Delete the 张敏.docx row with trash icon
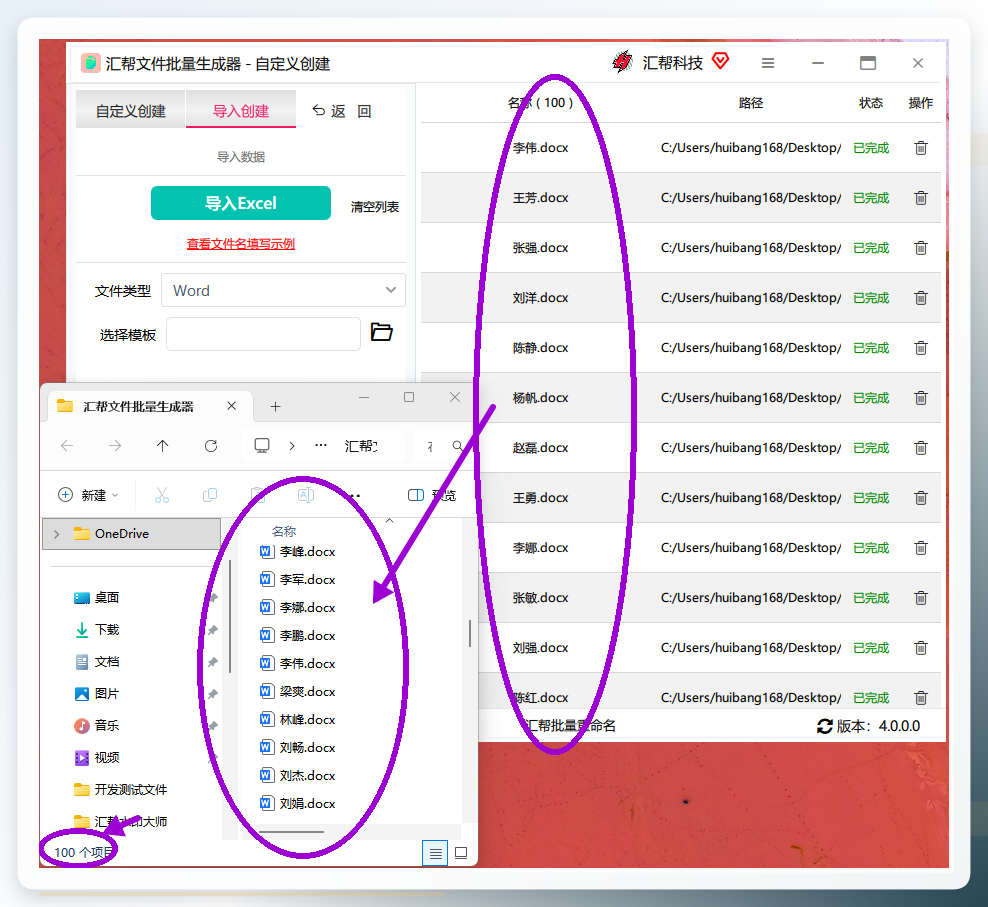The width and height of the screenshot is (988, 907). click(921, 598)
